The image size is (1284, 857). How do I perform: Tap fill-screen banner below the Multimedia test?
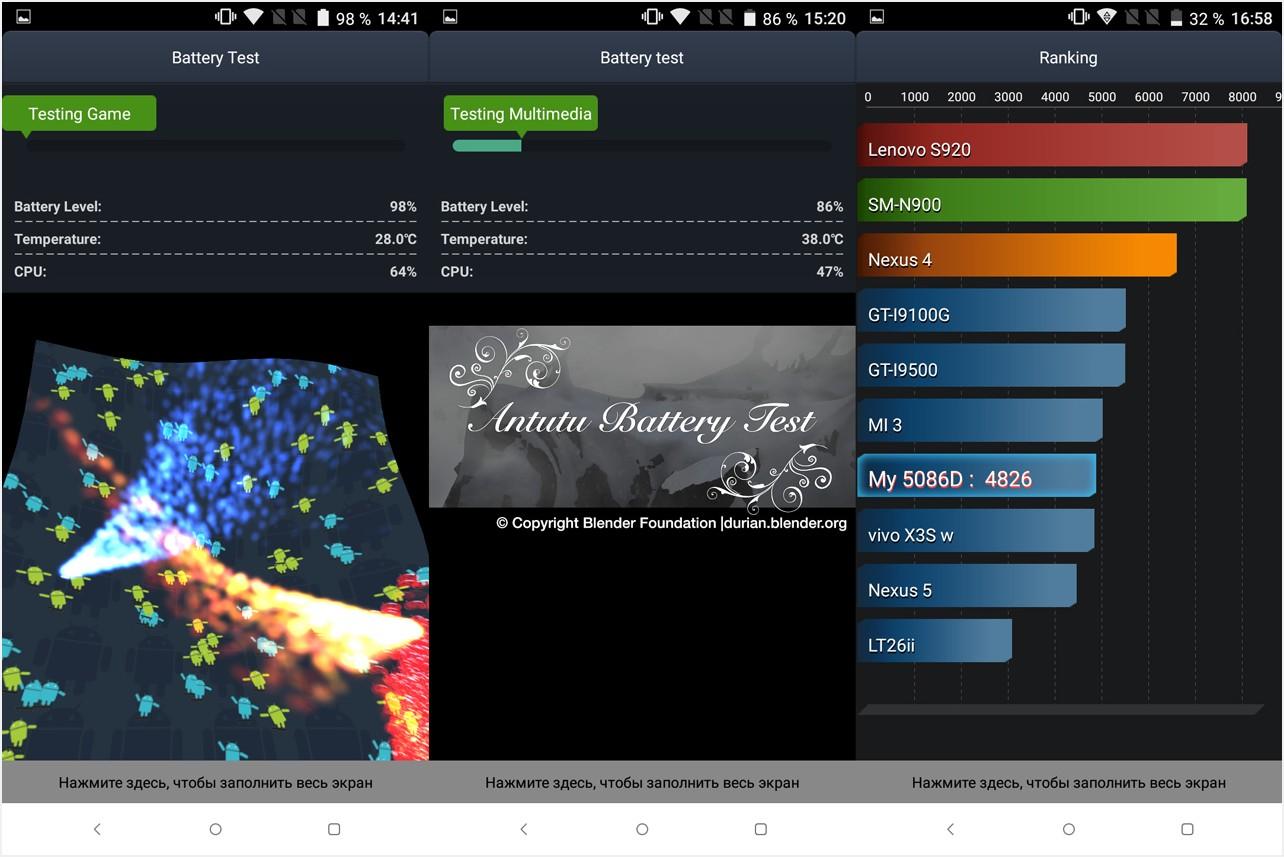click(x=642, y=782)
